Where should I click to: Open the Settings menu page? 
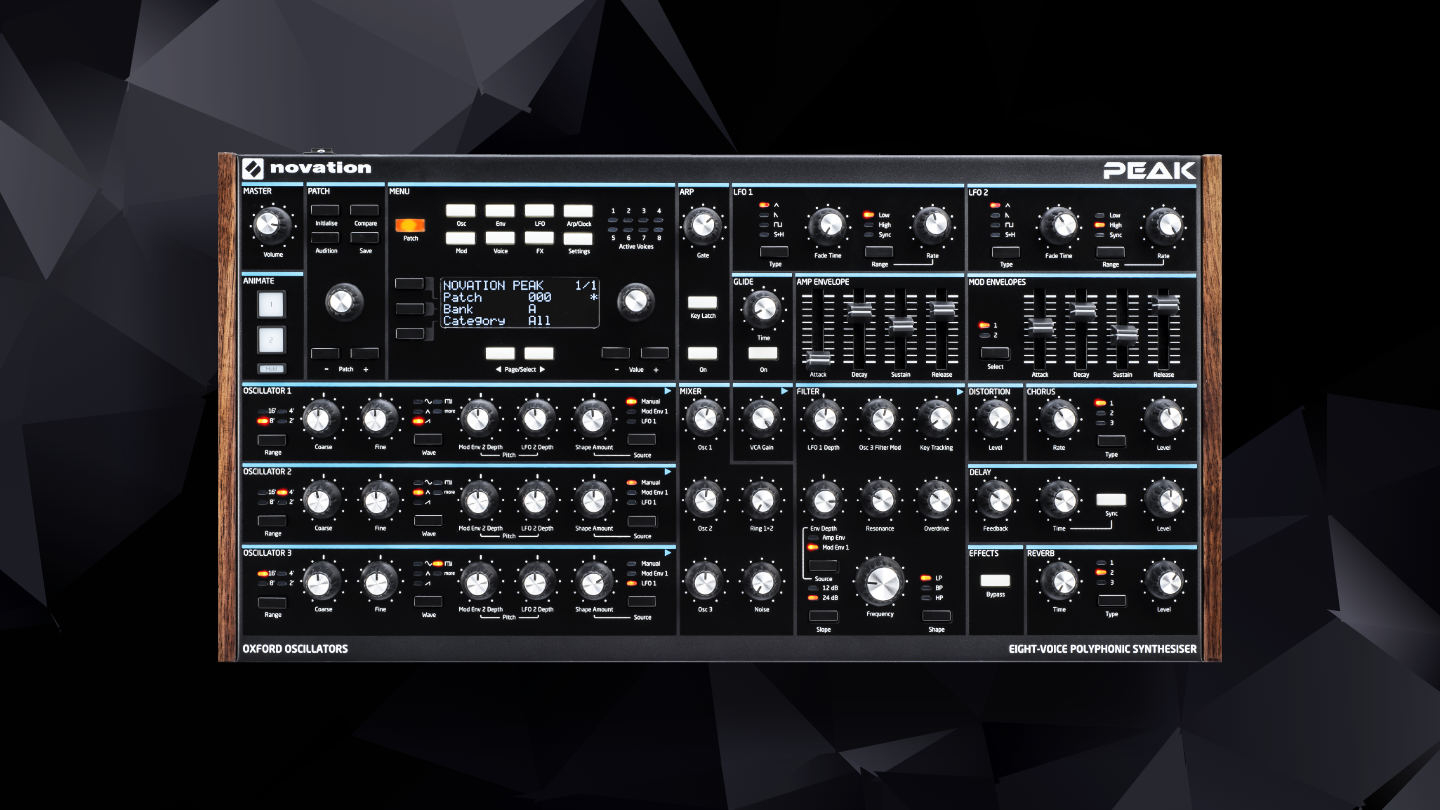[578, 238]
